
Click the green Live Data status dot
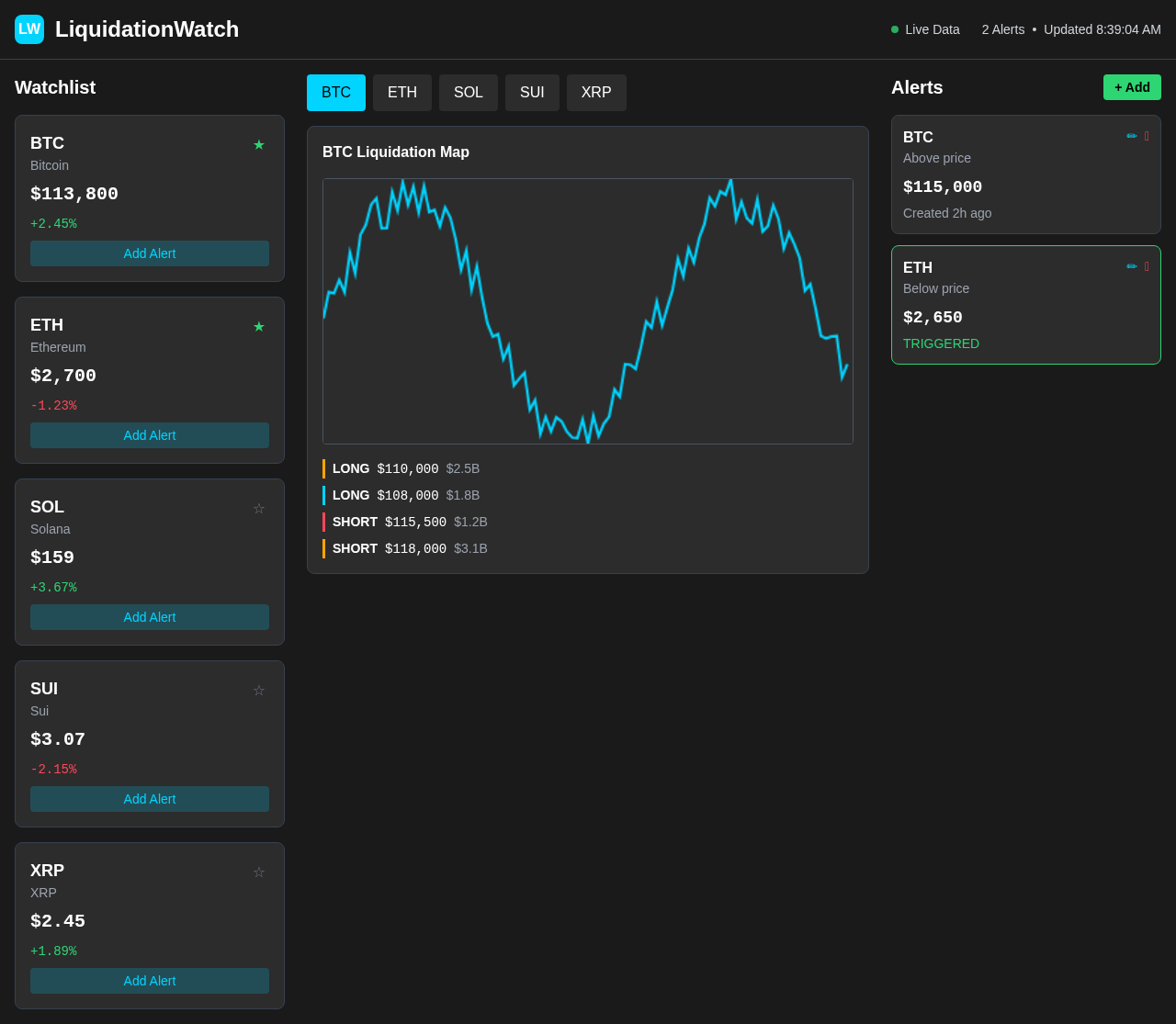[895, 29]
